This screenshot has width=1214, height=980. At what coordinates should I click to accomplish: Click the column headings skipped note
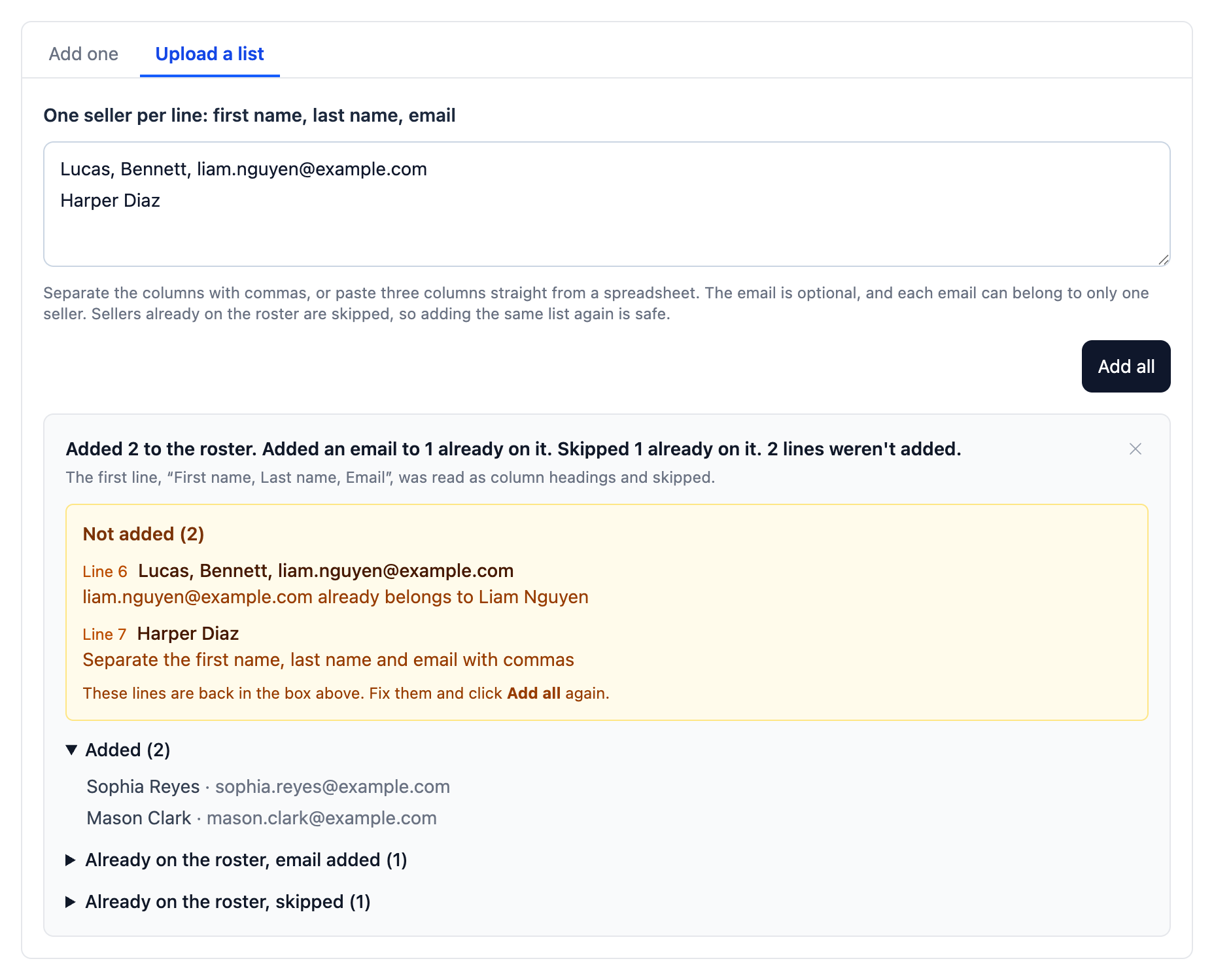[x=390, y=478]
